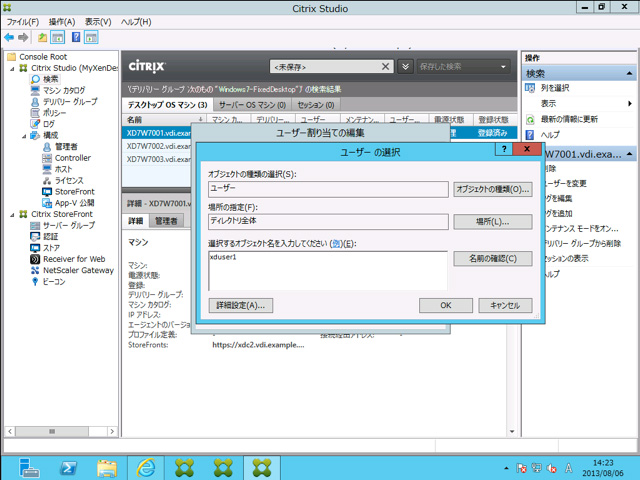Click the dialog help question-mark button
This screenshot has width=640, height=480.
(504, 149)
